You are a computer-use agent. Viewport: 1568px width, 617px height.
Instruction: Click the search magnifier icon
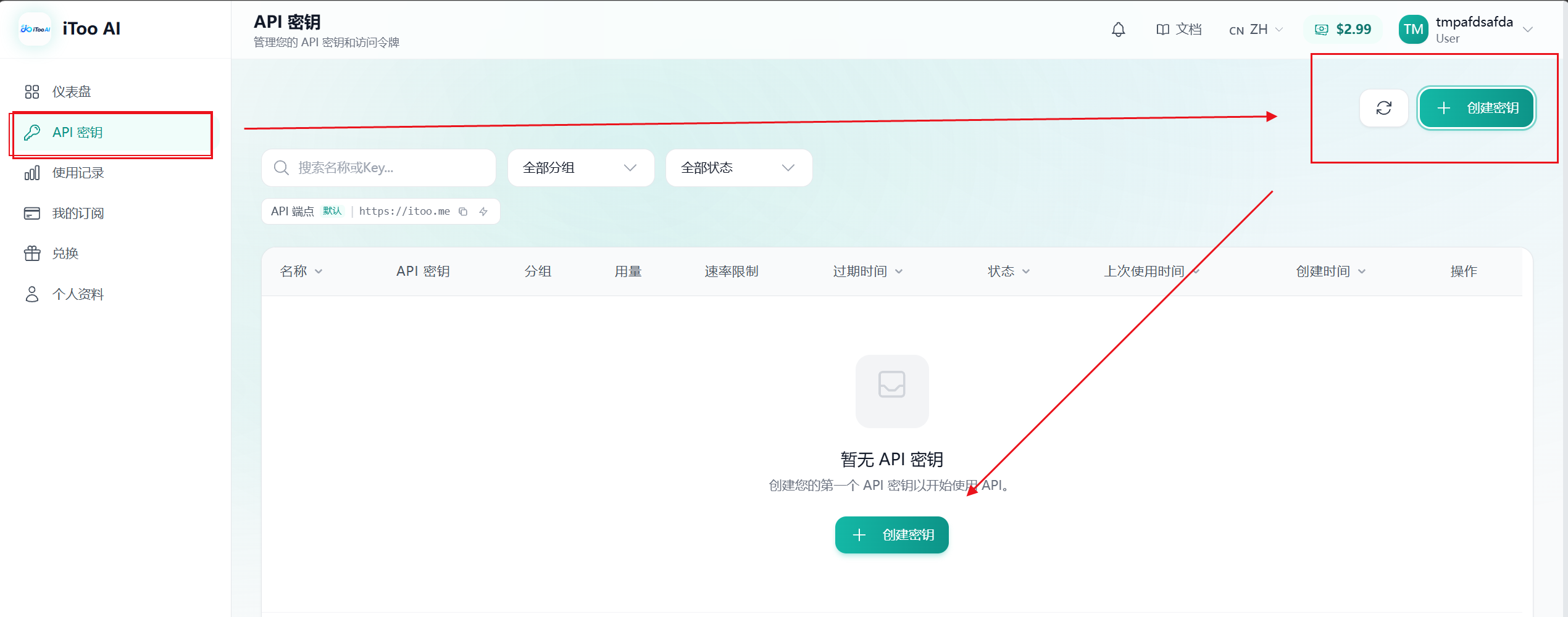(281, 168)
